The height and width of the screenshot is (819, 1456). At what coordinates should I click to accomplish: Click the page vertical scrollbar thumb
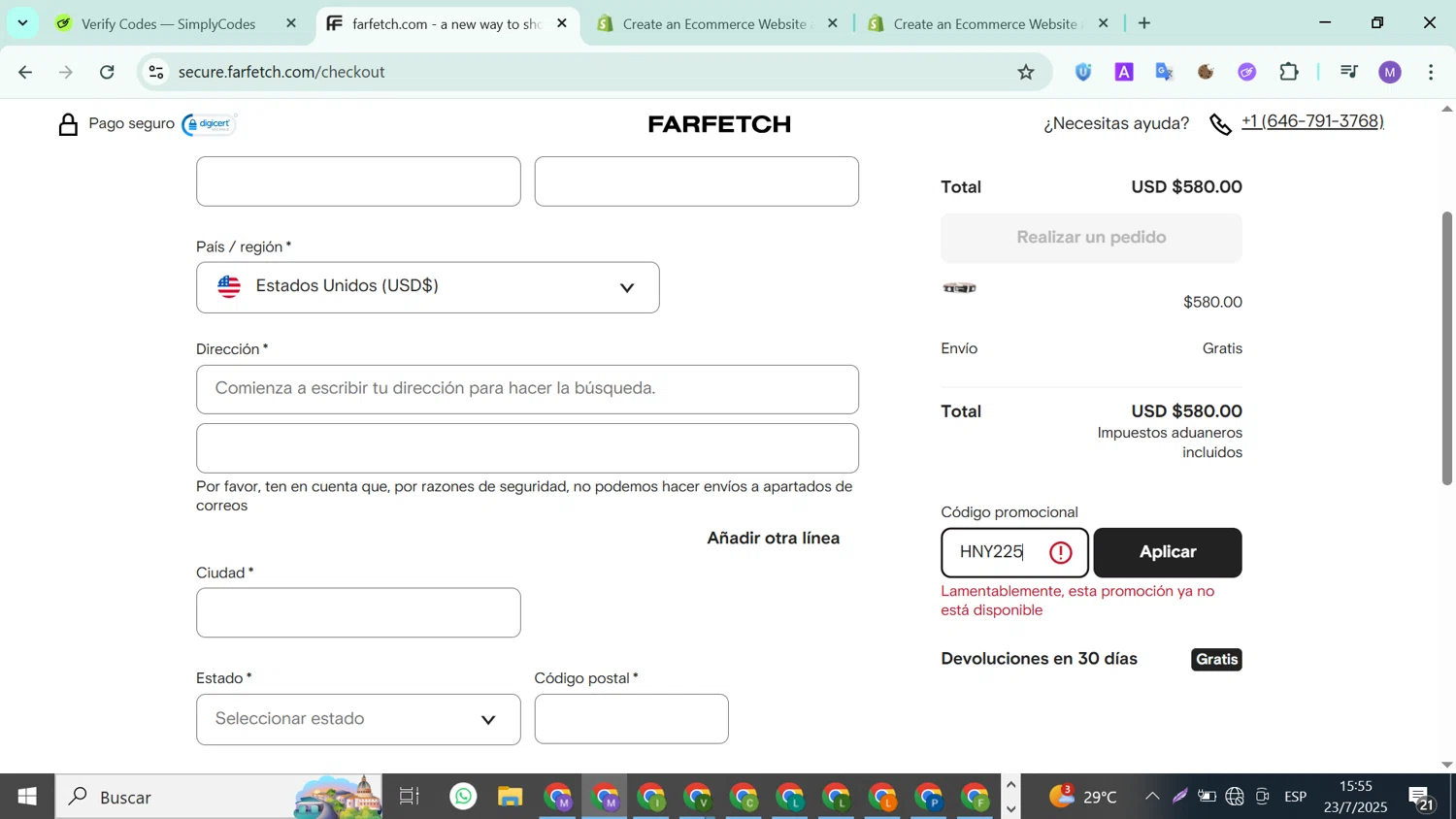pyautogui.click(x=1446, y=347)
